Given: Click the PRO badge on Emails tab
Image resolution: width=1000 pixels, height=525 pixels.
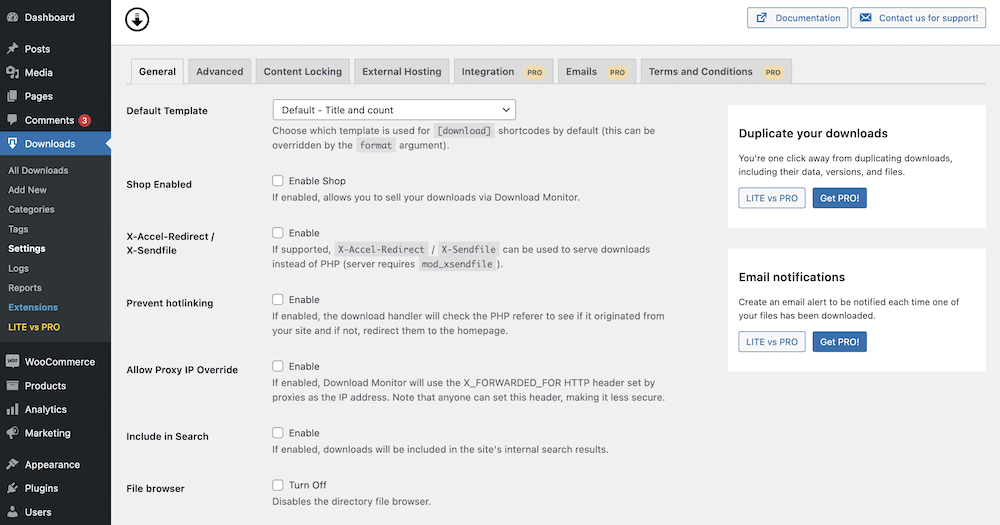Looking at the screenshot, I should (x=617, y=72).
